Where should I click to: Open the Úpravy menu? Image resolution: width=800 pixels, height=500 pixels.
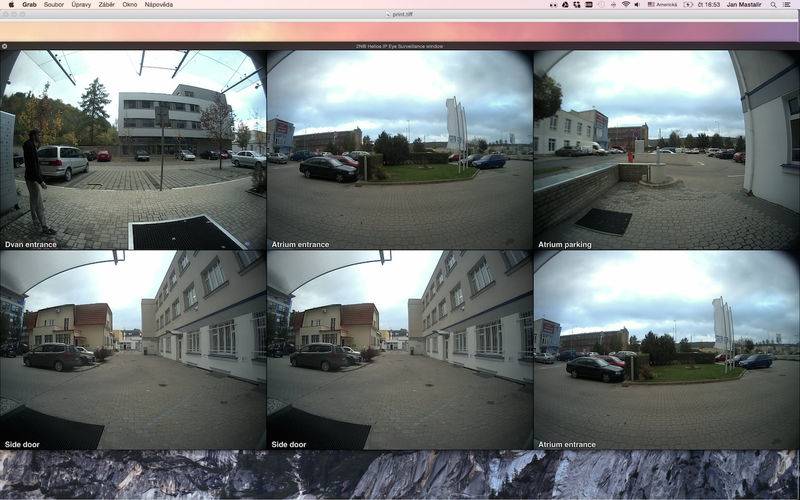[81, 4]
